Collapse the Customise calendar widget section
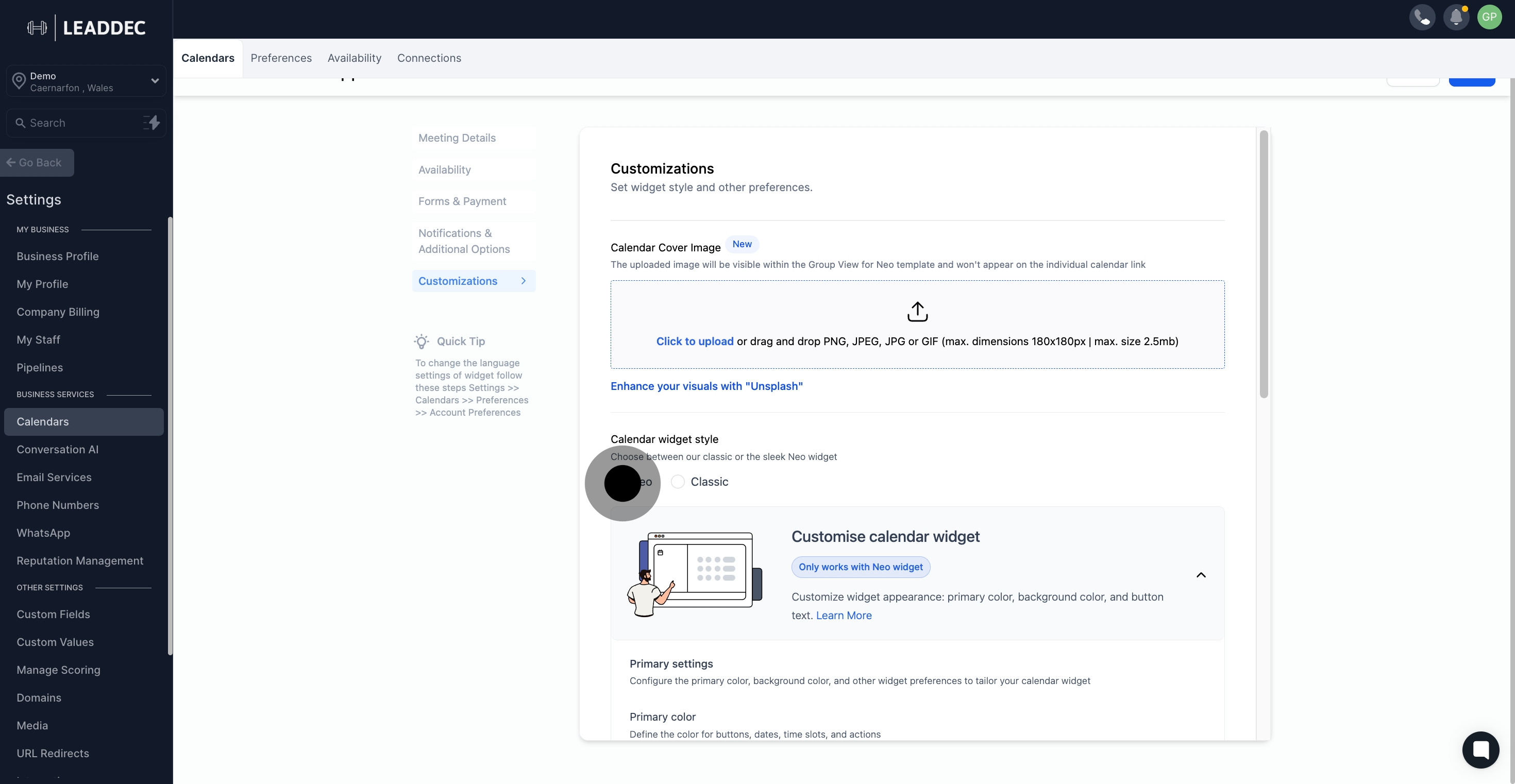The height and width of the screenshot is (784, 1515). [x=1201, y=575]
